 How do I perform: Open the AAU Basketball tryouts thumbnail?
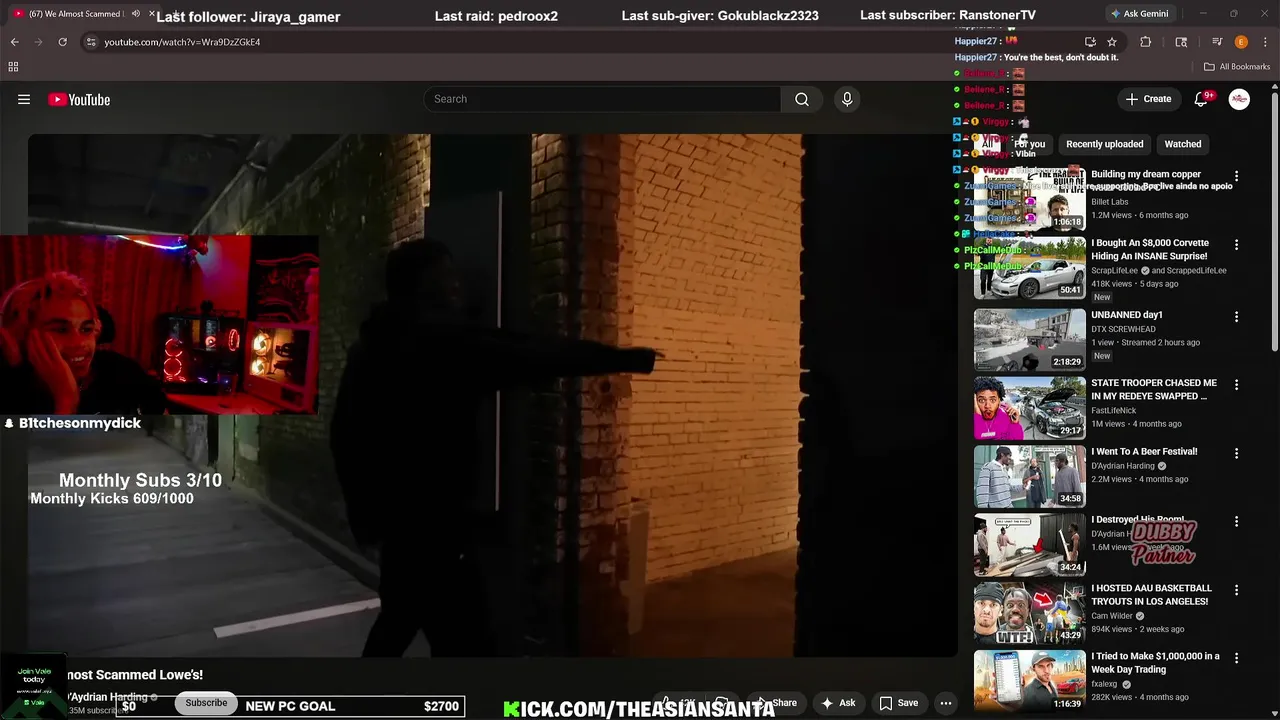click(x=1029, y=613)
